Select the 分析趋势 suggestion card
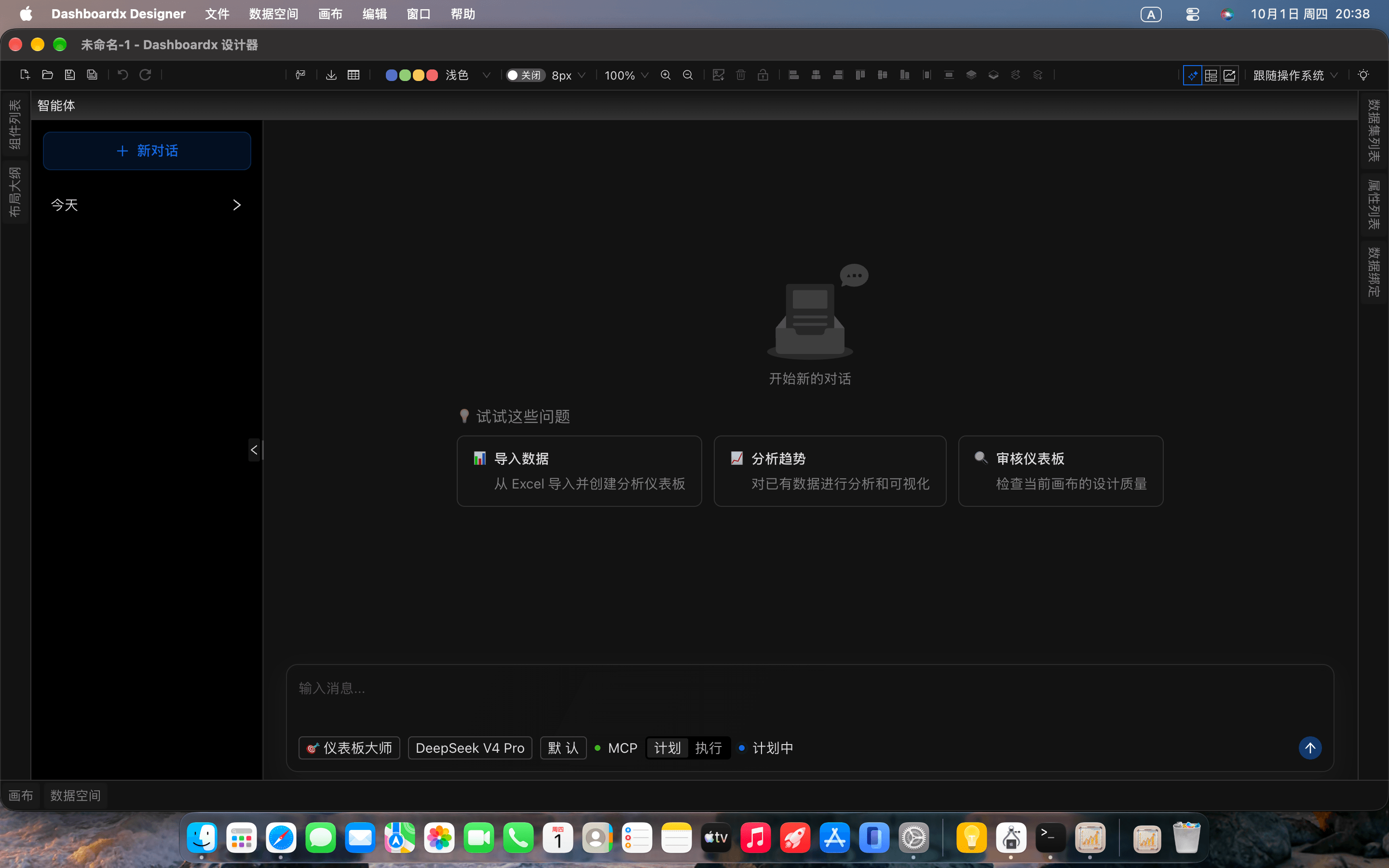The image size is (1389, 868). click(x=830, y=471)
